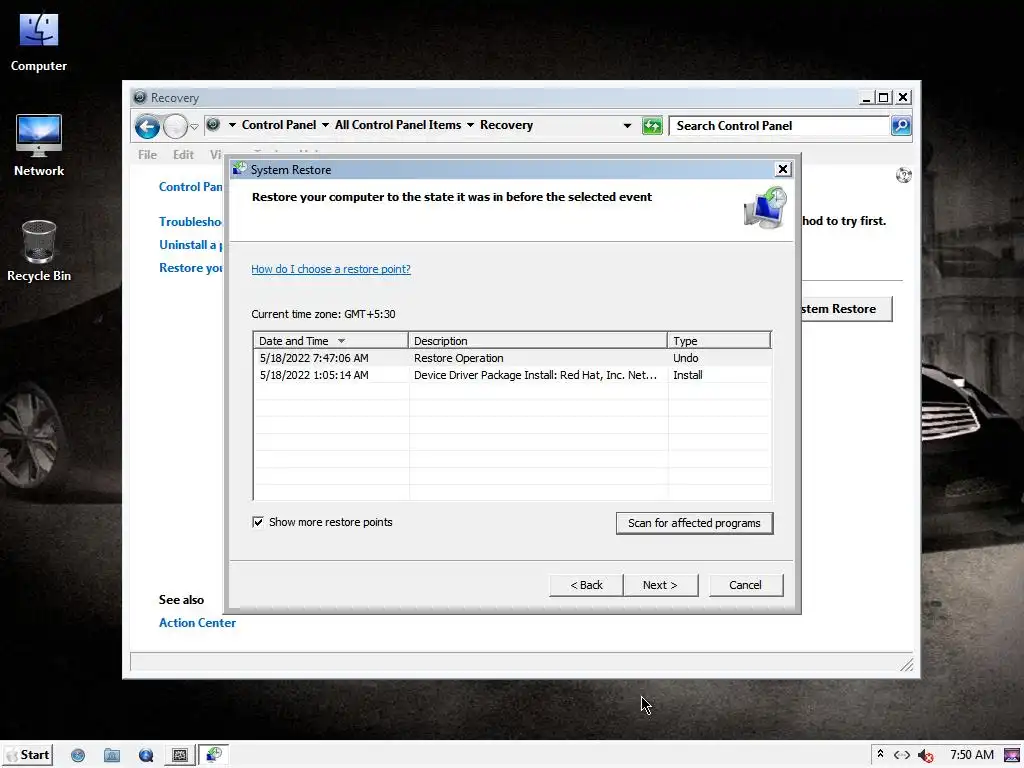Click the System Restore title bar icon
This screenshot has width=1024, height=768.
tap(240, 169)
